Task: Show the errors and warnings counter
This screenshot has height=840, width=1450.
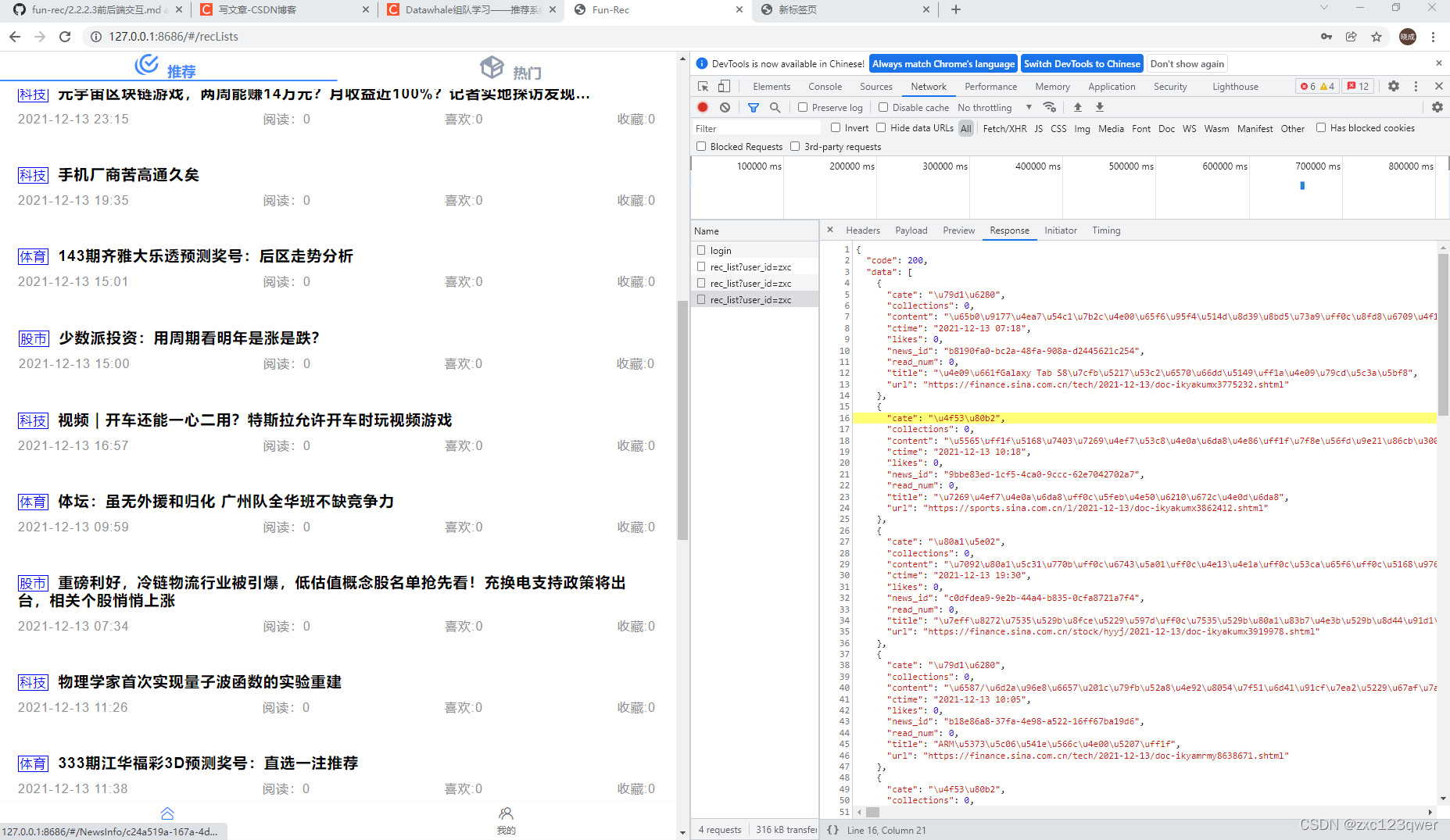Action: click(x=1317, y=86)
